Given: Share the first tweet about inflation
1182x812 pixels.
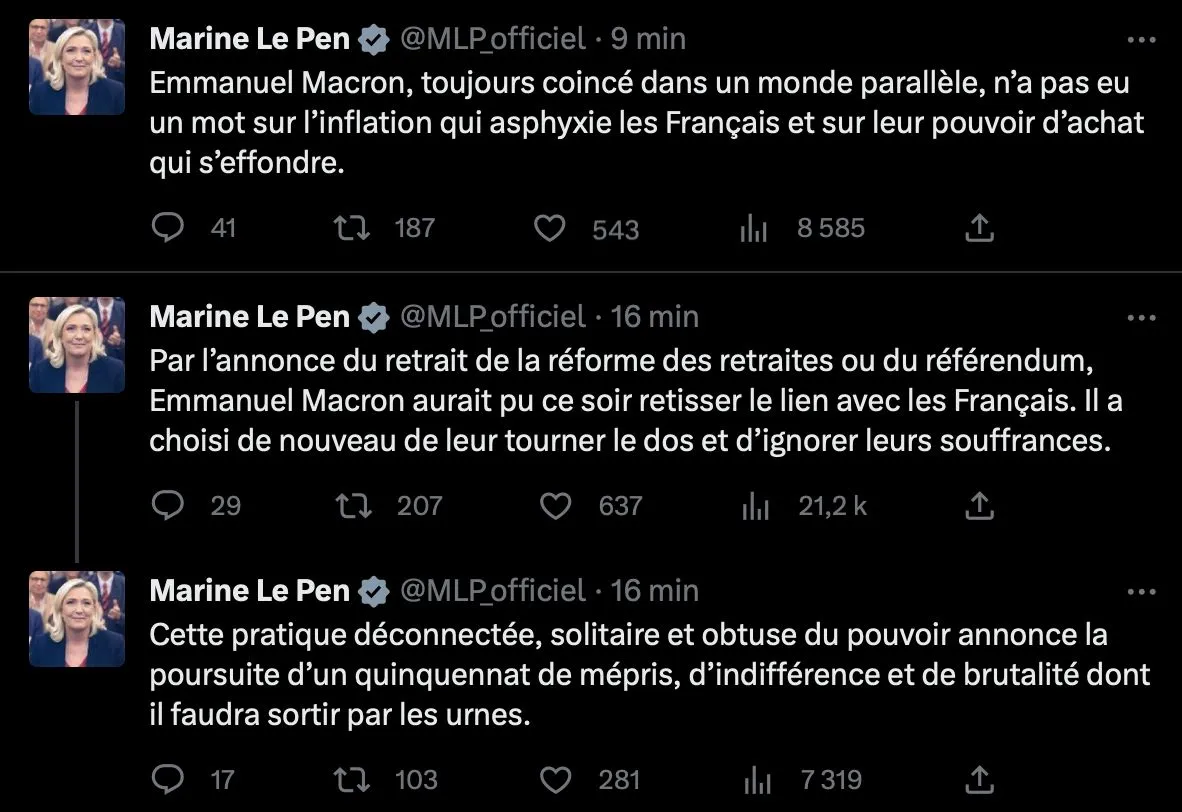Looking at the screenshot, I should coord(980,229).
